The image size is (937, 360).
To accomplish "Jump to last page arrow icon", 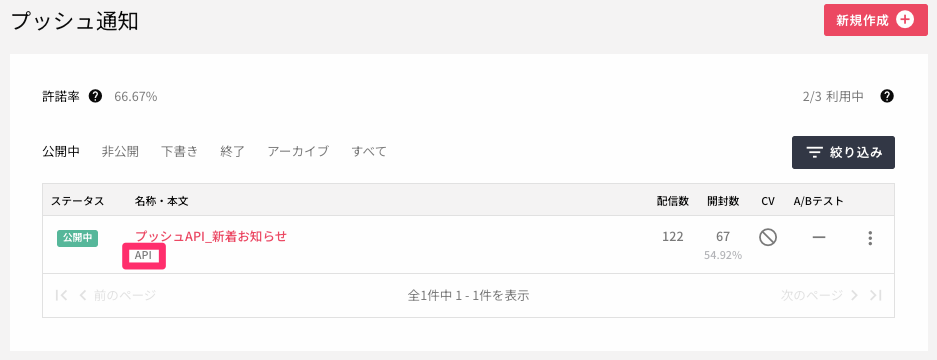I will pyautogui.click(x=876, y=295).
